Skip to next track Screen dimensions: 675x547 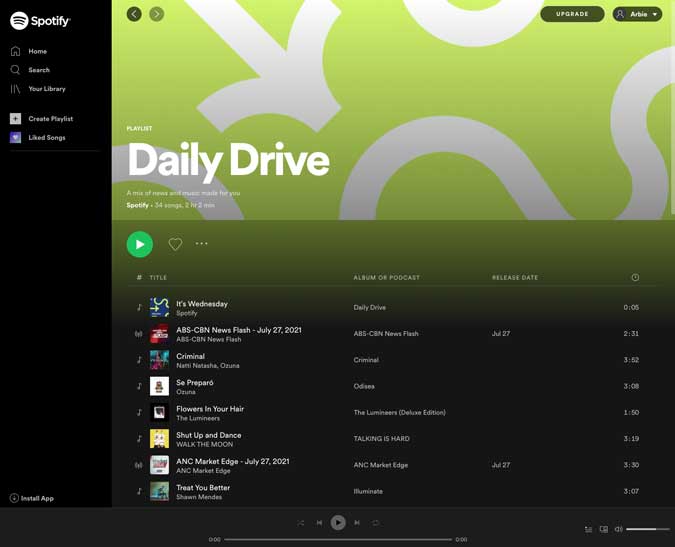(x=357, y=522)
